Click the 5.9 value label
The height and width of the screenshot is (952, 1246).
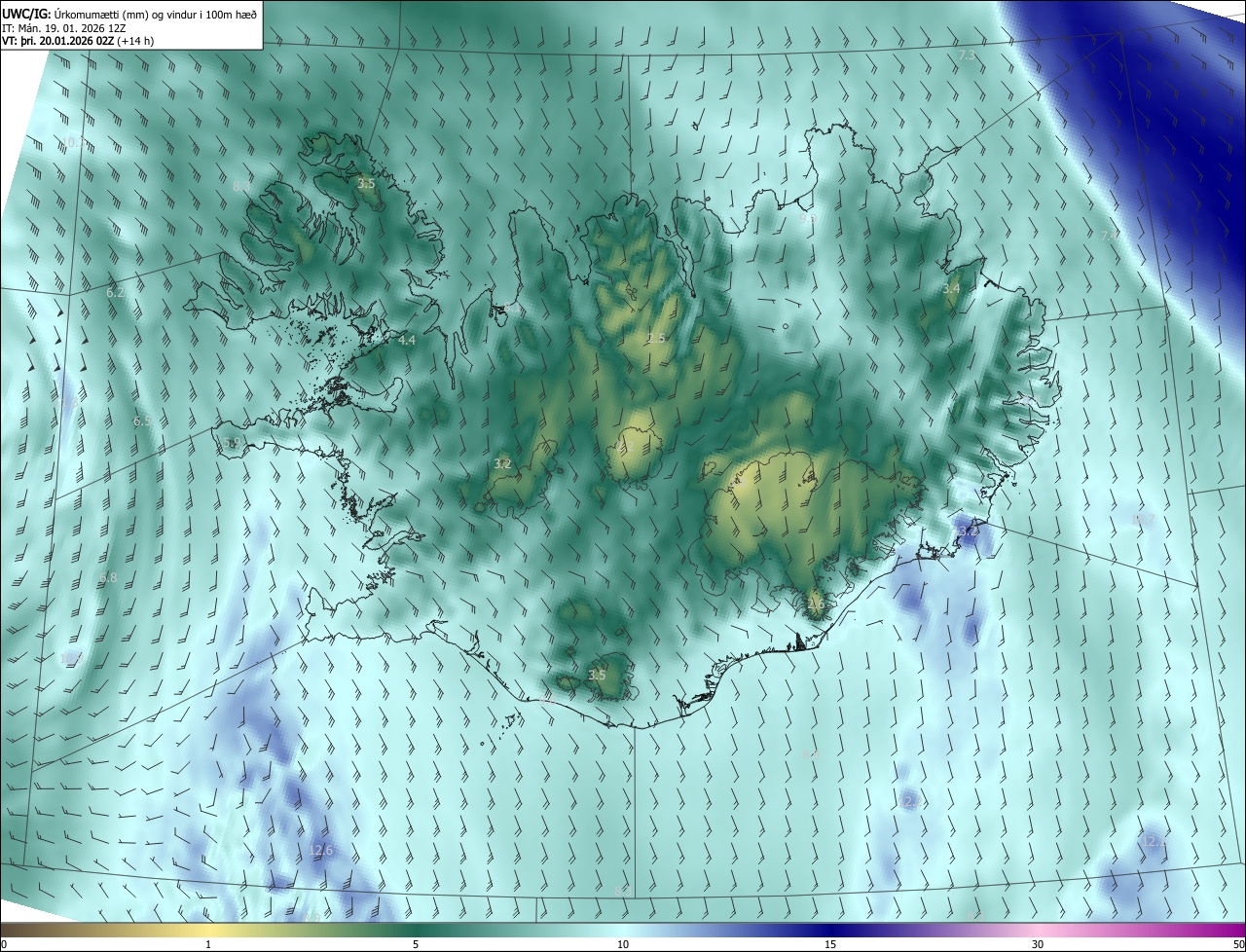tap(231, 442)
